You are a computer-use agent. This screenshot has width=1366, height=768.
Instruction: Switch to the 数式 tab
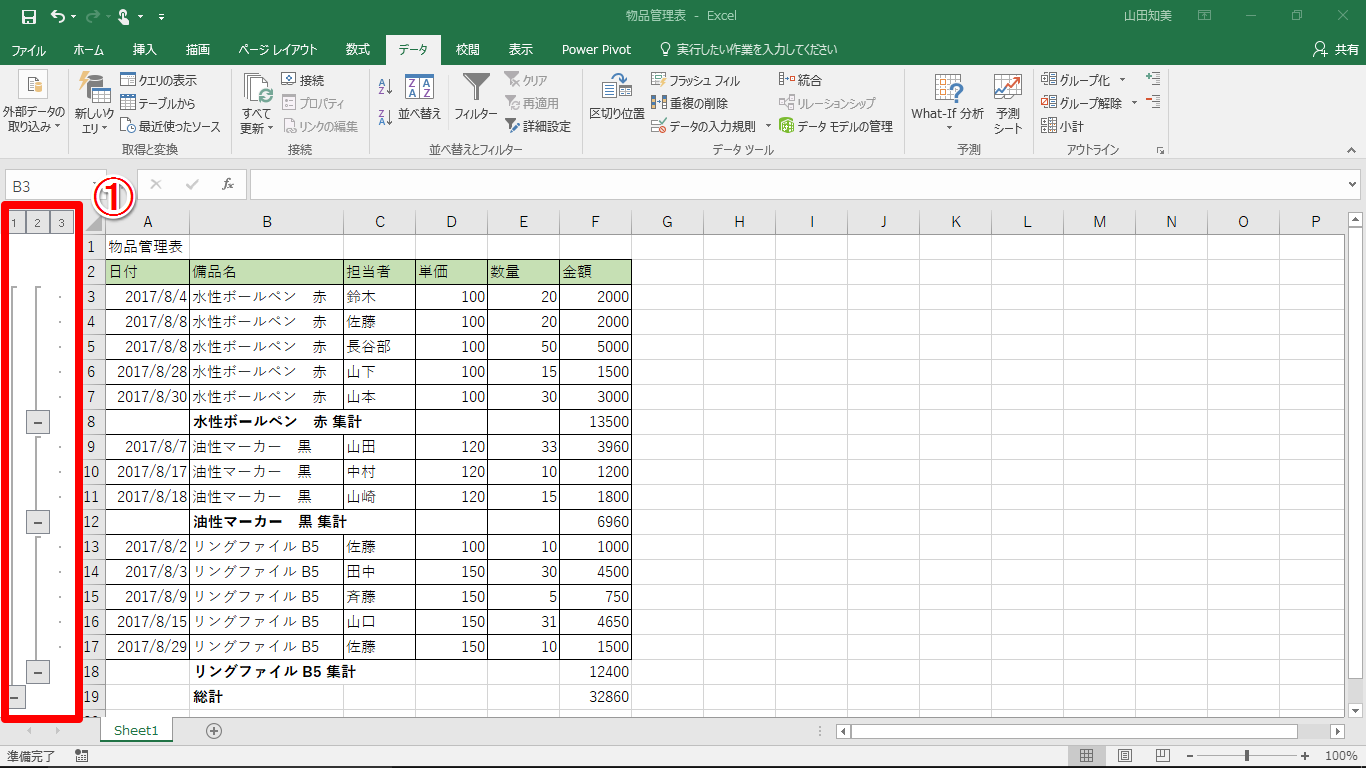point(358,49)
